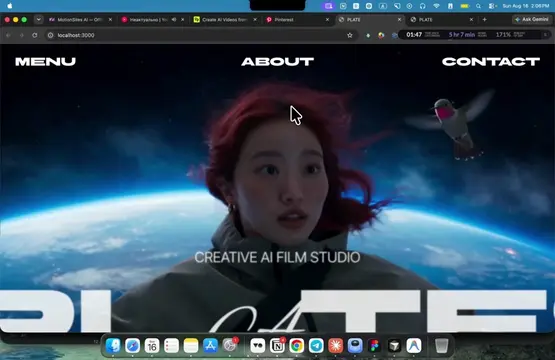
Task: Click the CREATIVE AI FILM STUDIO text
Action: 278,257
